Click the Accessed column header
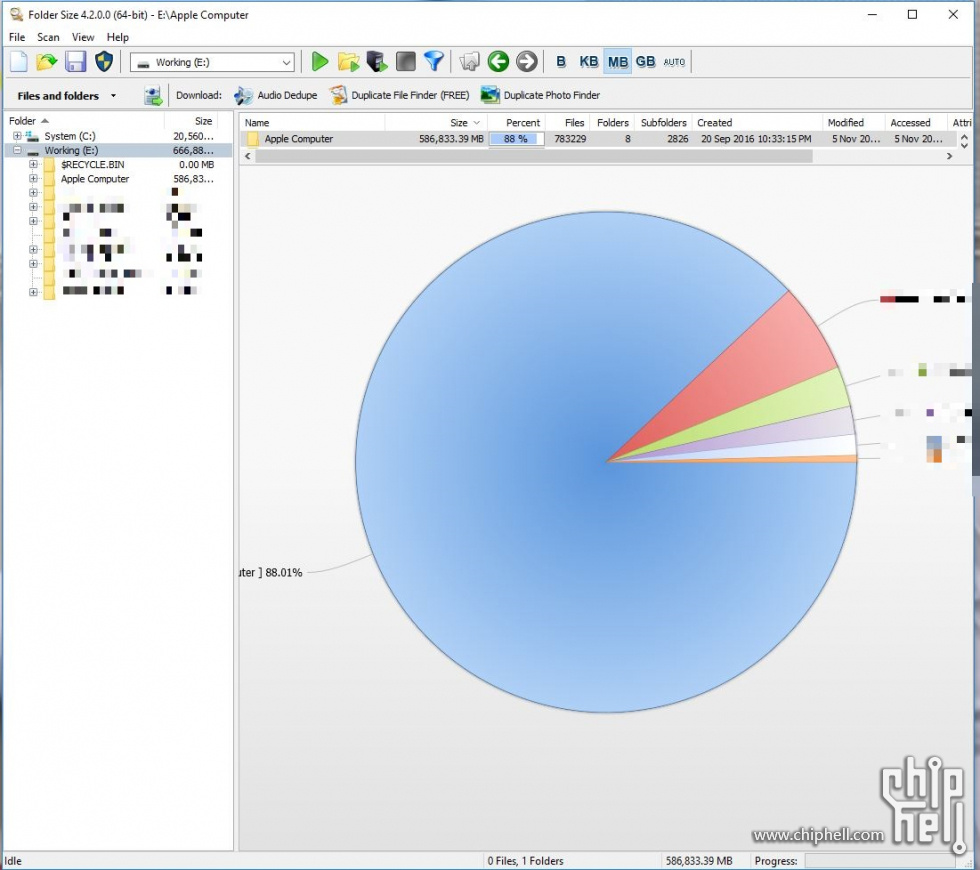This screenshot has height=870, width=980. click(x=916, y=122)
